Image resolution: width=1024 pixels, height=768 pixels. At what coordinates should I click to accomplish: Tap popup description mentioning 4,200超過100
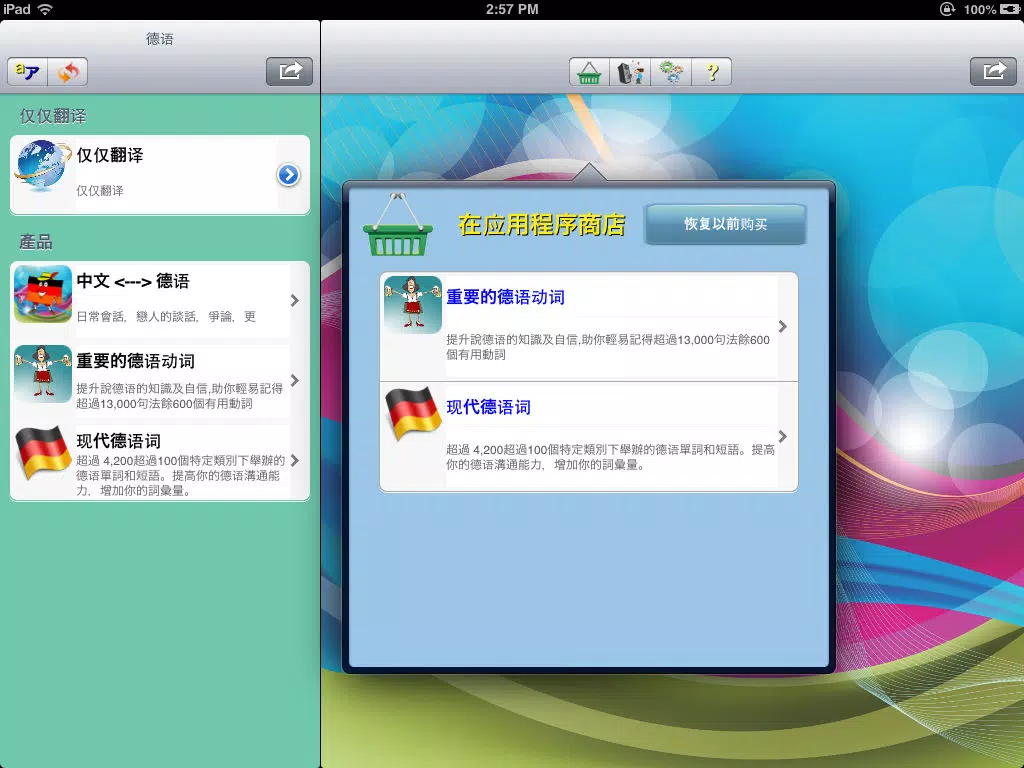pyautogui.click(x=611, y=457)
